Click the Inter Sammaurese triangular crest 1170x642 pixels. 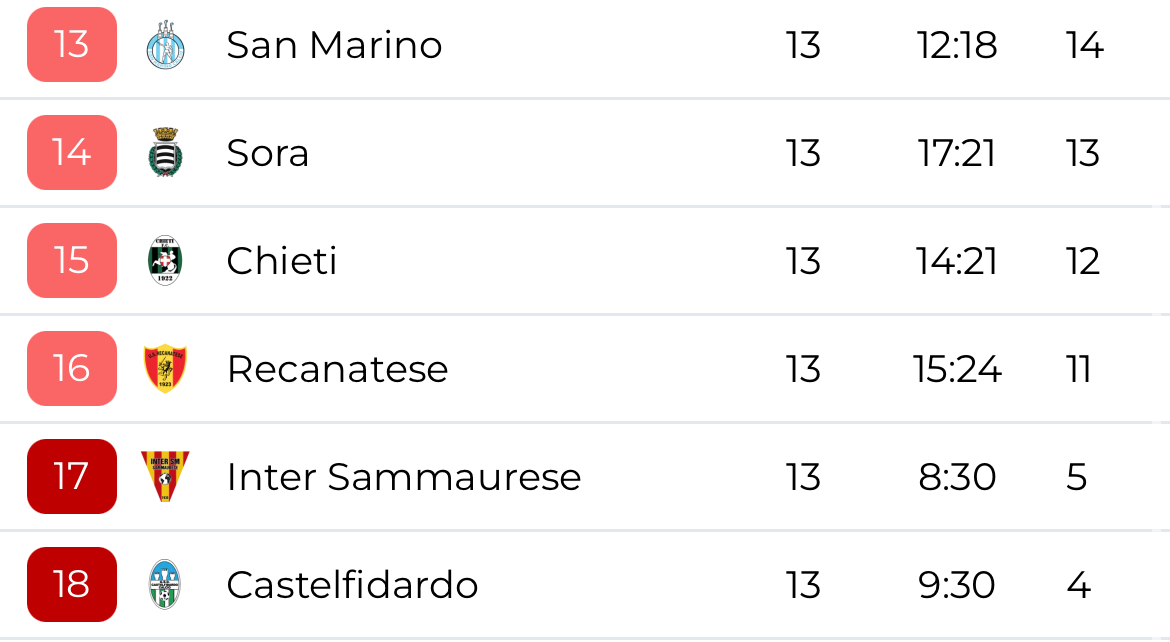(x=165, y=476)
